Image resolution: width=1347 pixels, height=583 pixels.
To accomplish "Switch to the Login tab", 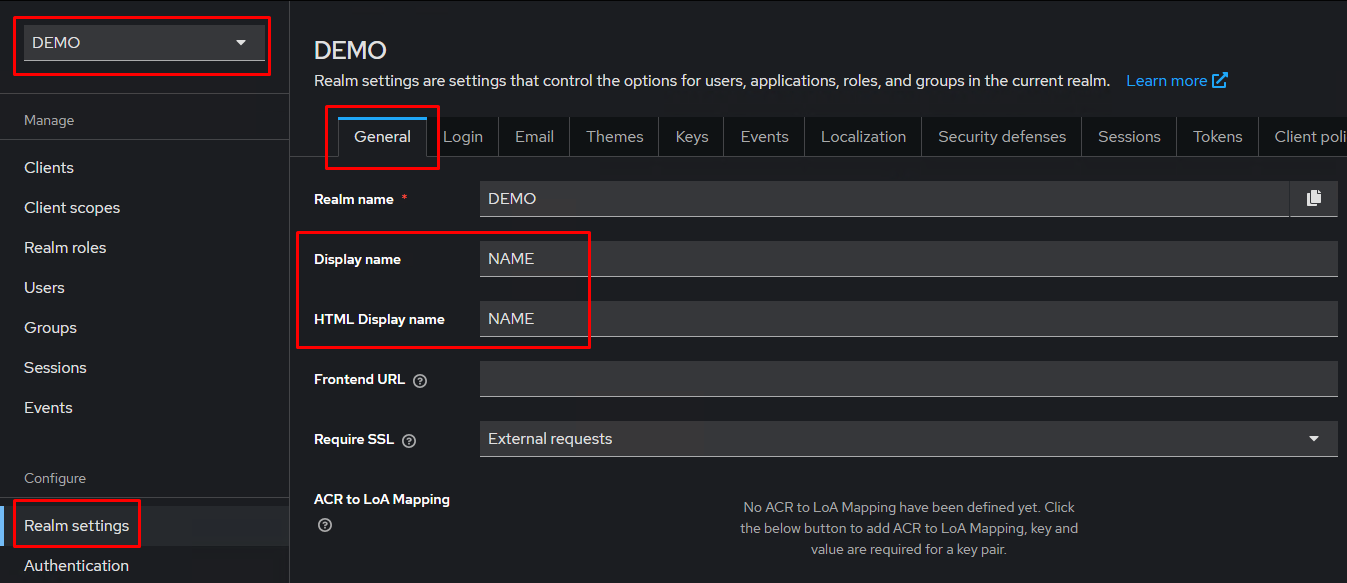I will pos(463,137).
